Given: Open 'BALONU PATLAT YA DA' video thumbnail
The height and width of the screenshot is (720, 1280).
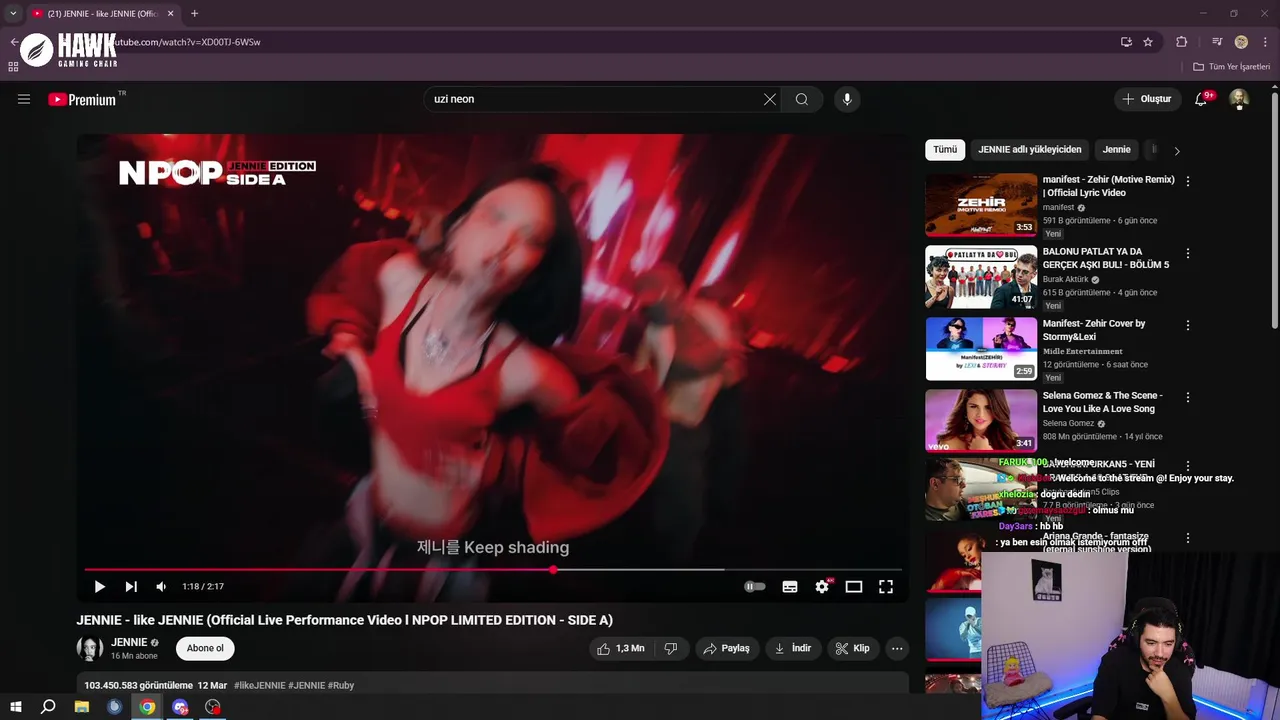Looking at the screenshot, I should (x=981, y=277).
